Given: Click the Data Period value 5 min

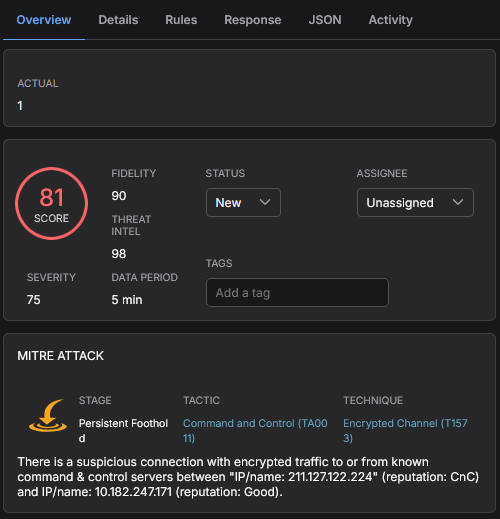Looking at the screenshot, I should (127, 300).
